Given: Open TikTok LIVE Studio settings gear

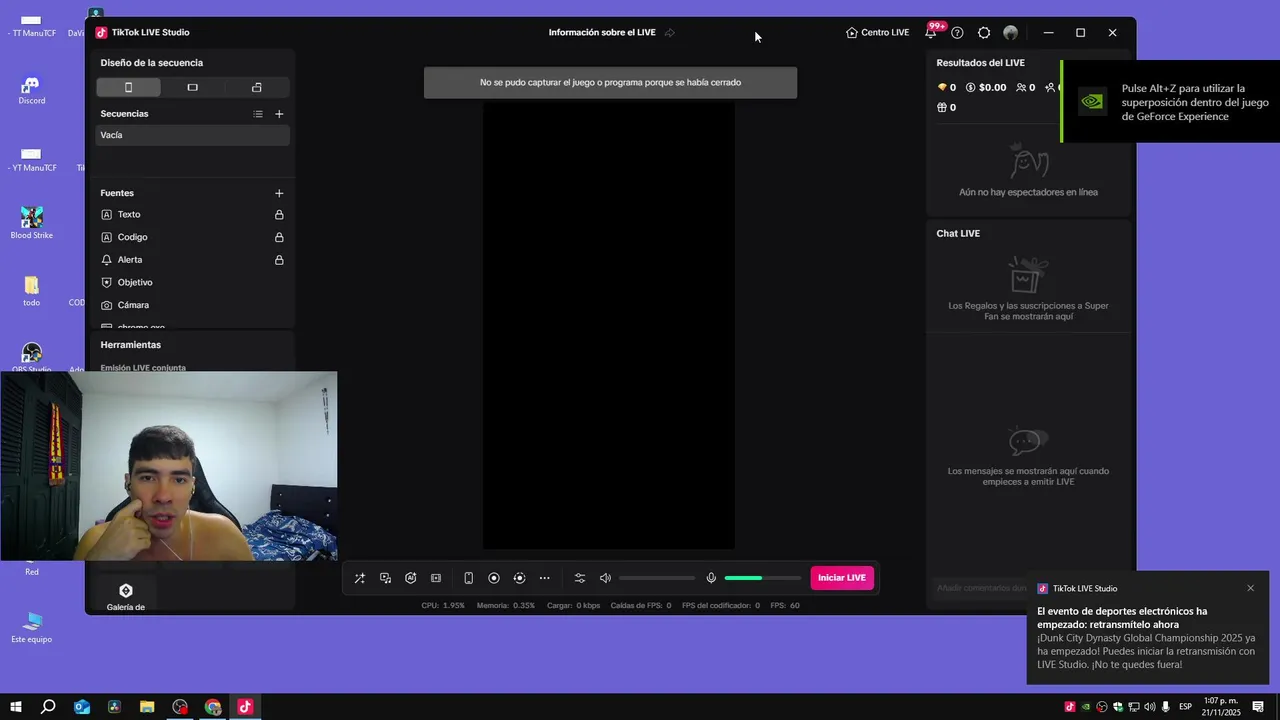Looking at the screenshot, I should coord(984,33).
